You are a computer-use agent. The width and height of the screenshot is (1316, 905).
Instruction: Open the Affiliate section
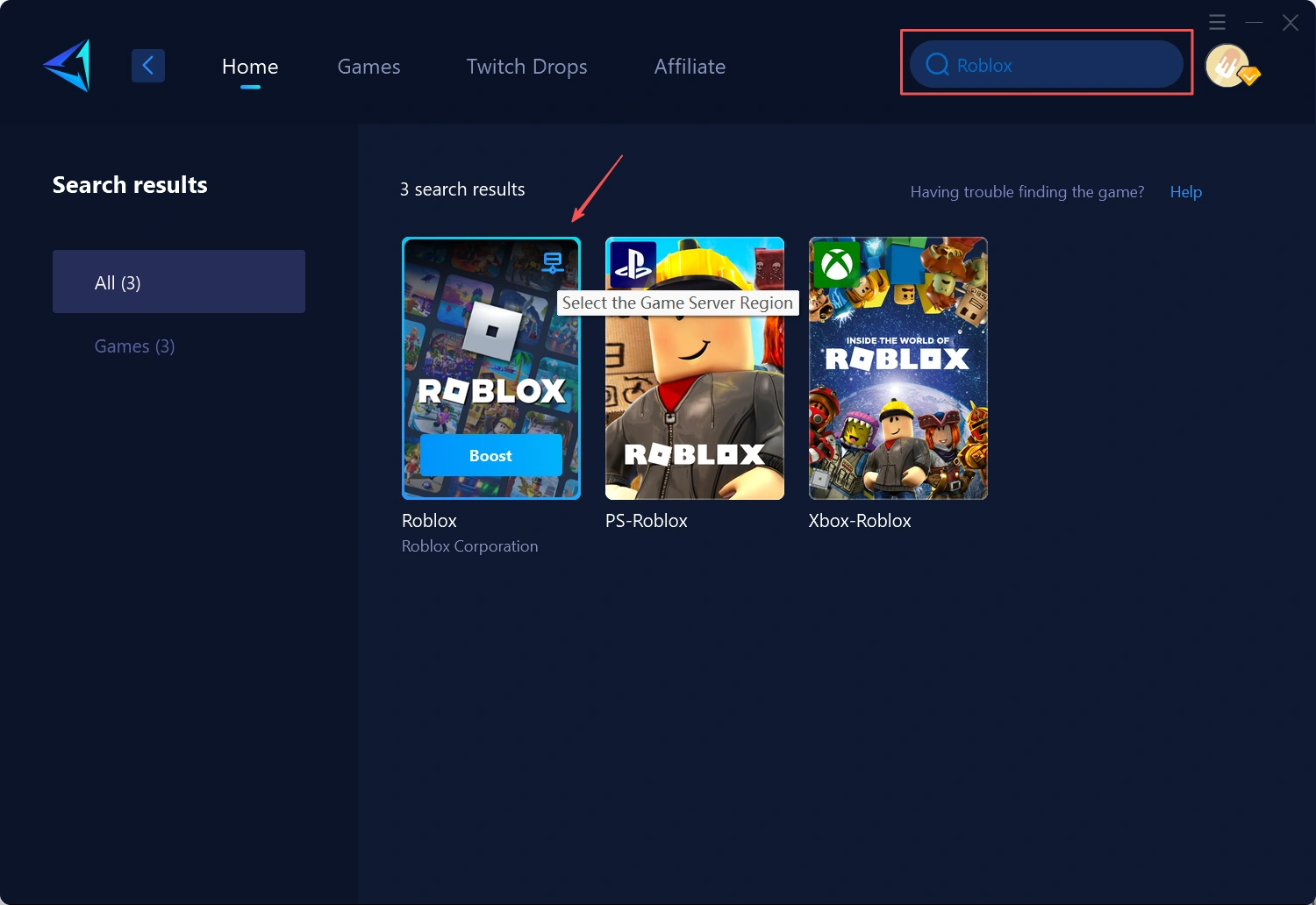(690, 66)
